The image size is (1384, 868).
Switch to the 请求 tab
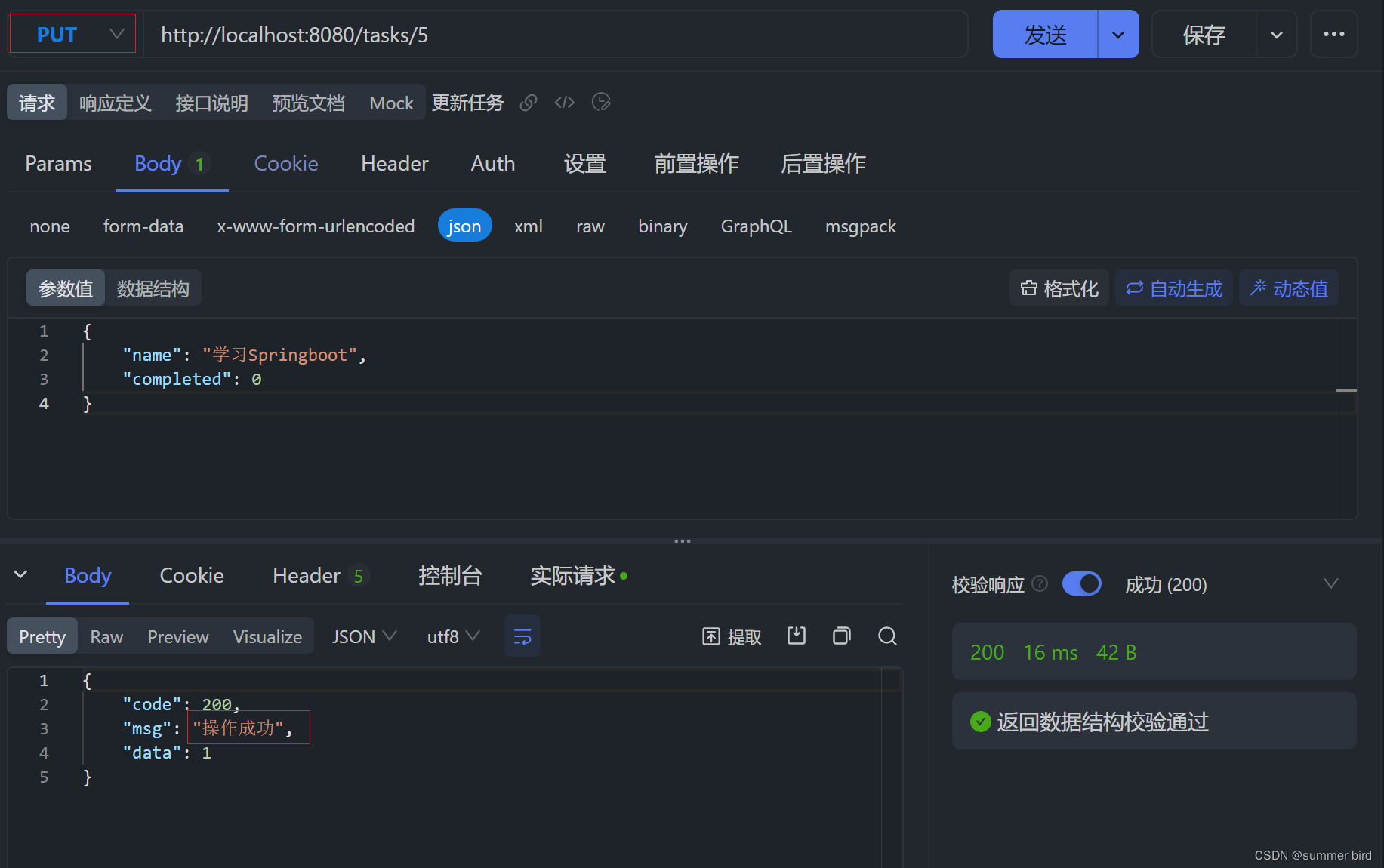tap(37, 103)
